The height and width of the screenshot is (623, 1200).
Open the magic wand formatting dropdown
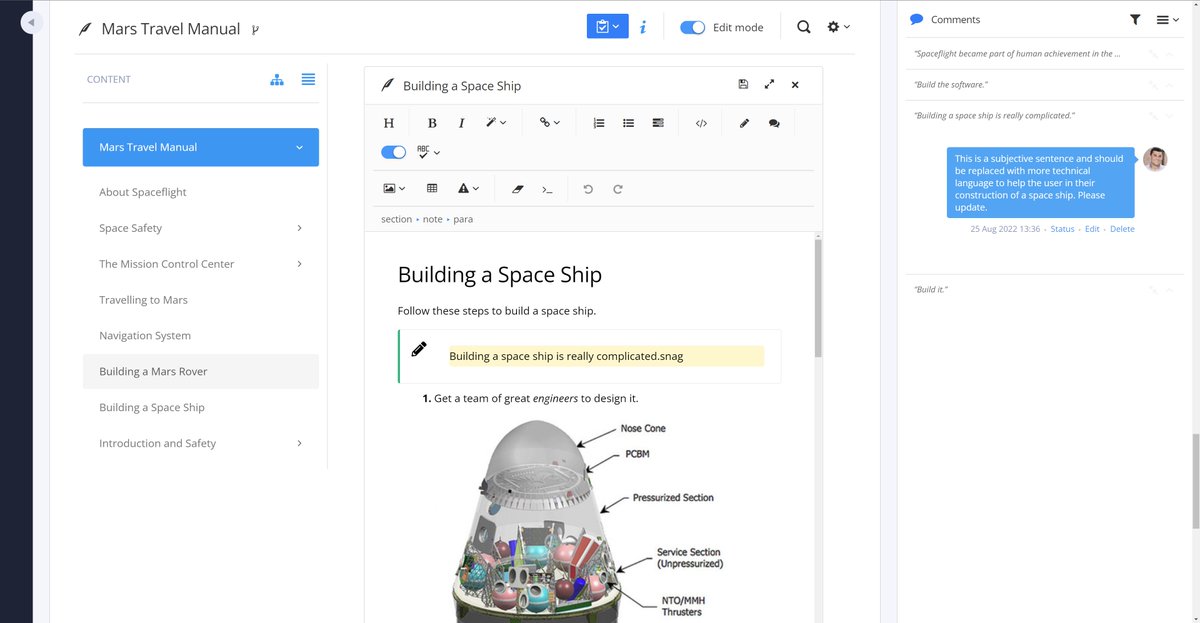click(x=495, y=123)
